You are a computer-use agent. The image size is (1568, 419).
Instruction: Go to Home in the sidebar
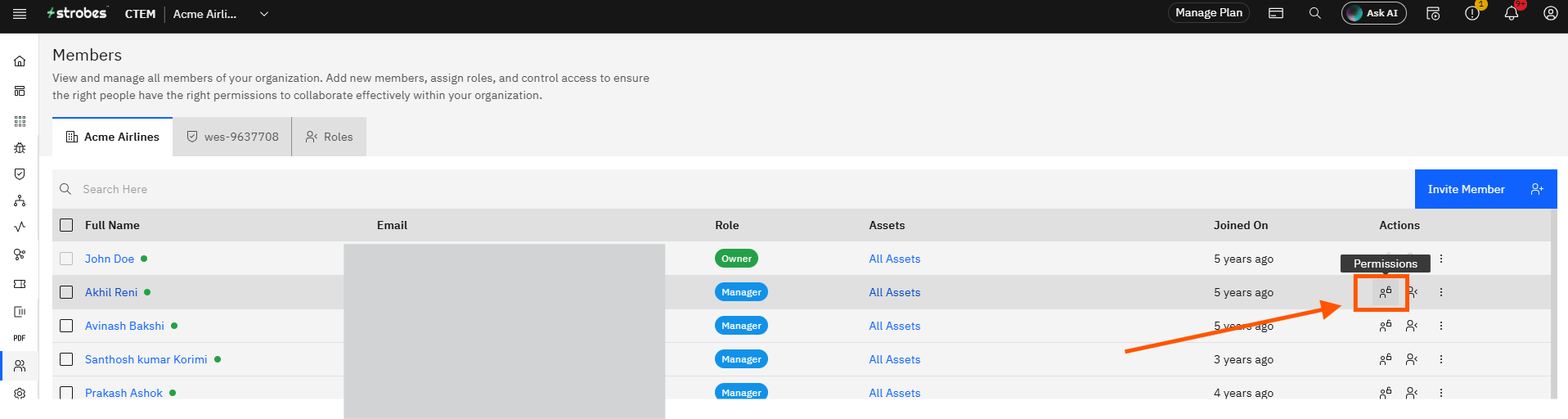tap(20, 61)
